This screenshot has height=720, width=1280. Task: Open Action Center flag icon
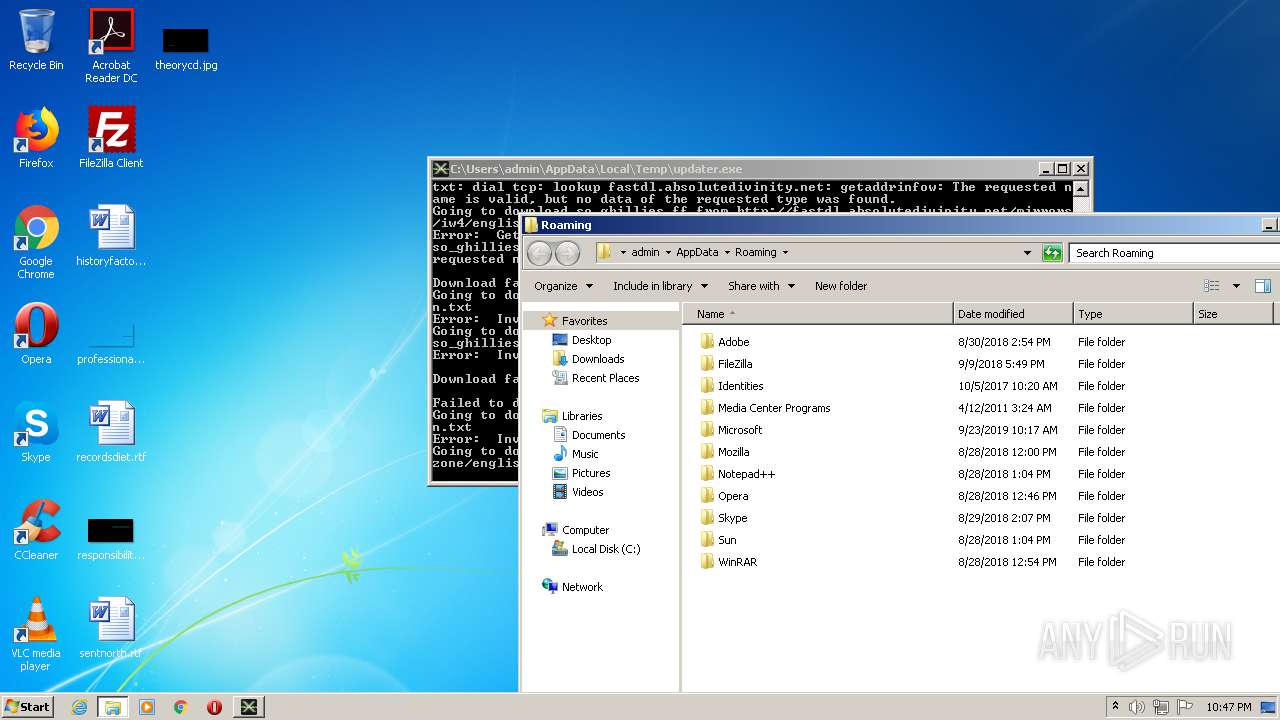point(1185,707)
